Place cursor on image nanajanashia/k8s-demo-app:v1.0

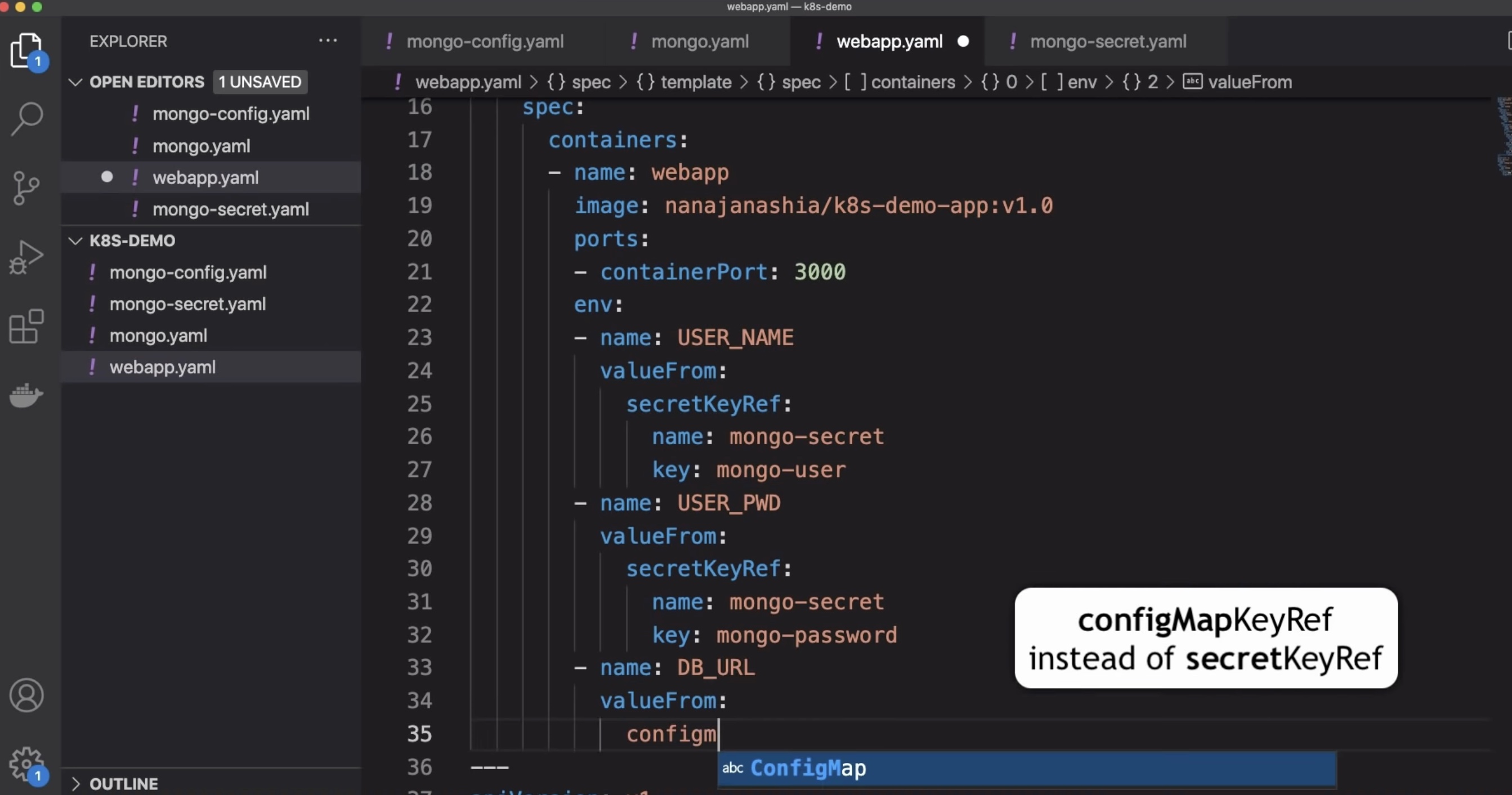(858, 206)
